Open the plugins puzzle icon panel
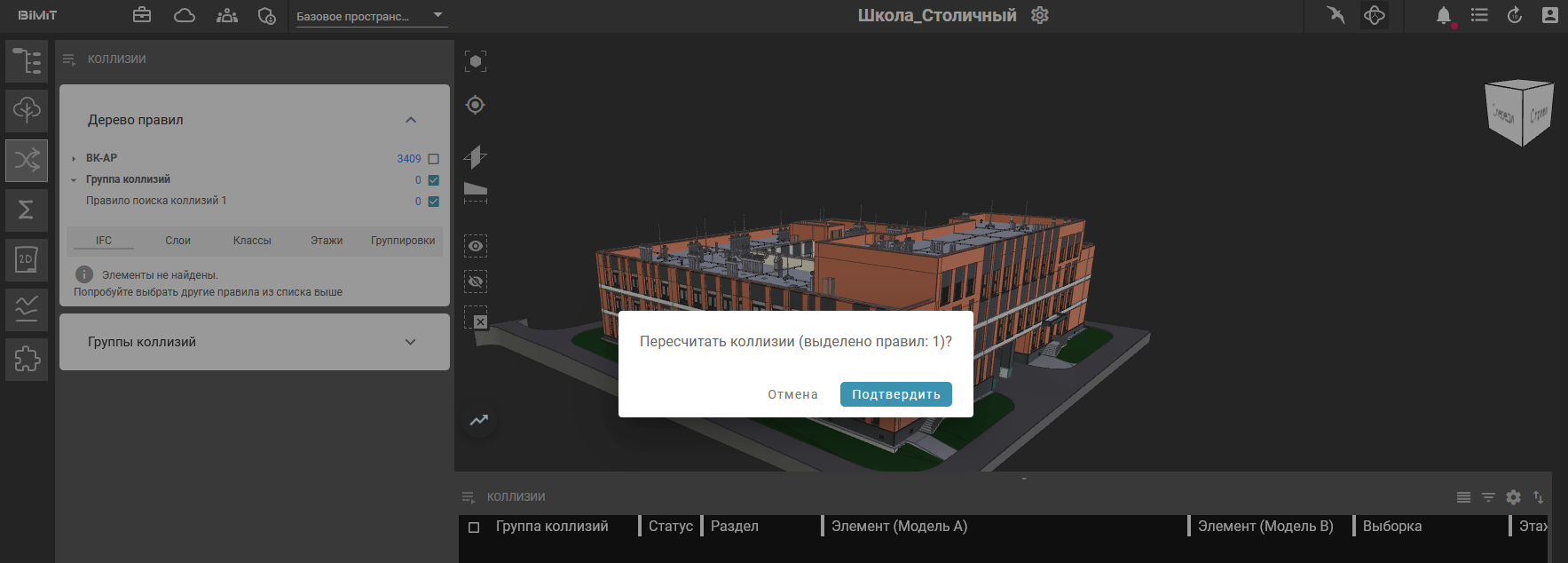 tap(27, 360)
